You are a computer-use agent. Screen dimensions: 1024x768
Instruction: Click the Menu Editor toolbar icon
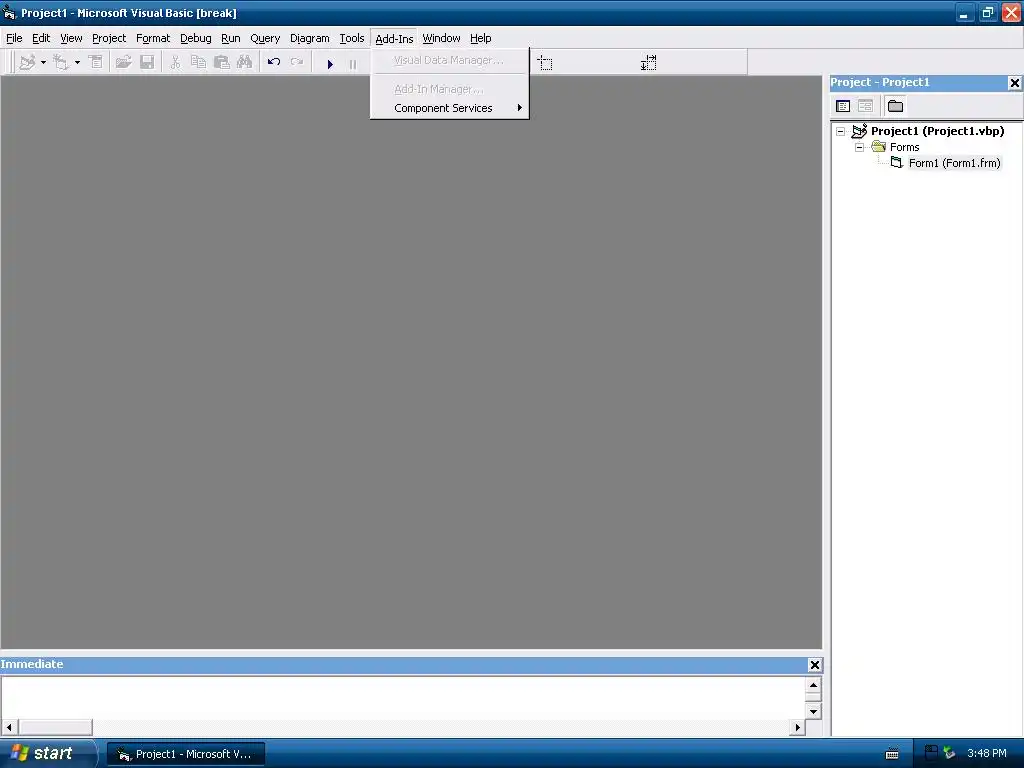coord(96,63)
